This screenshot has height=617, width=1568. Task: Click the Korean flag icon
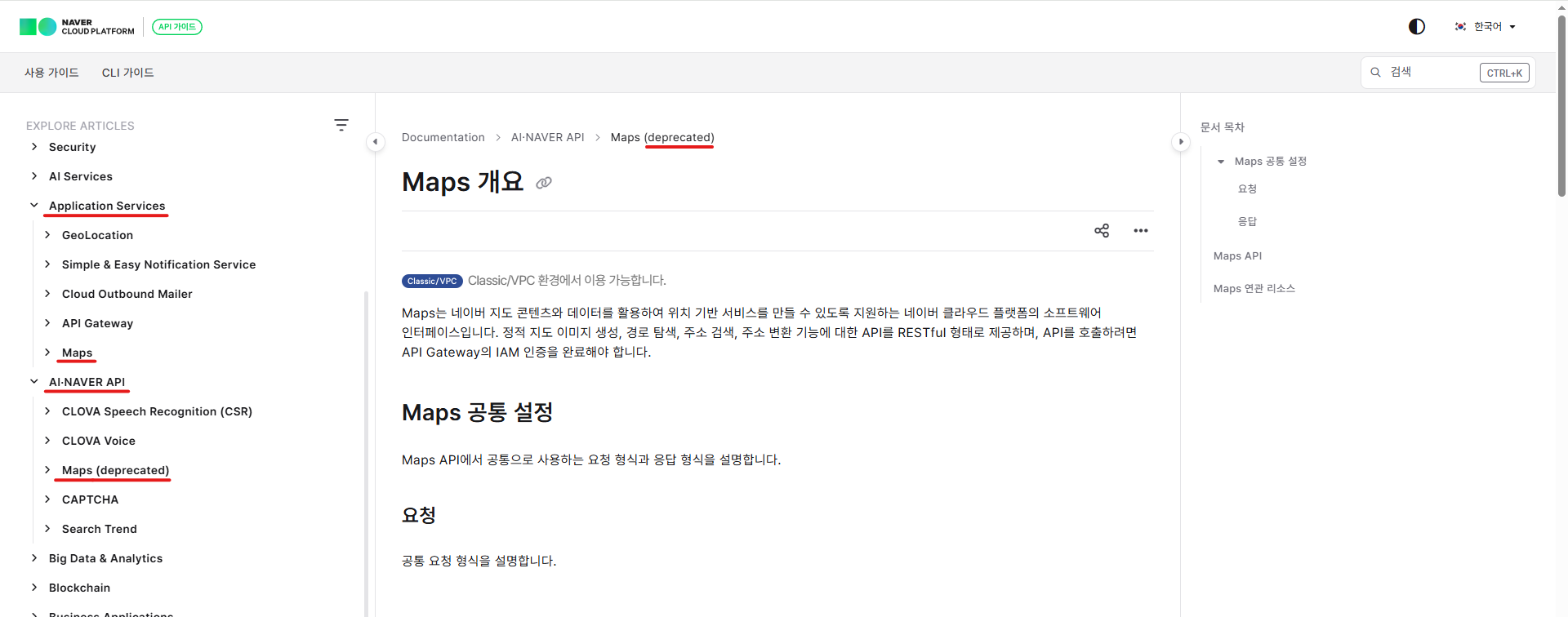click(1460, 27)
